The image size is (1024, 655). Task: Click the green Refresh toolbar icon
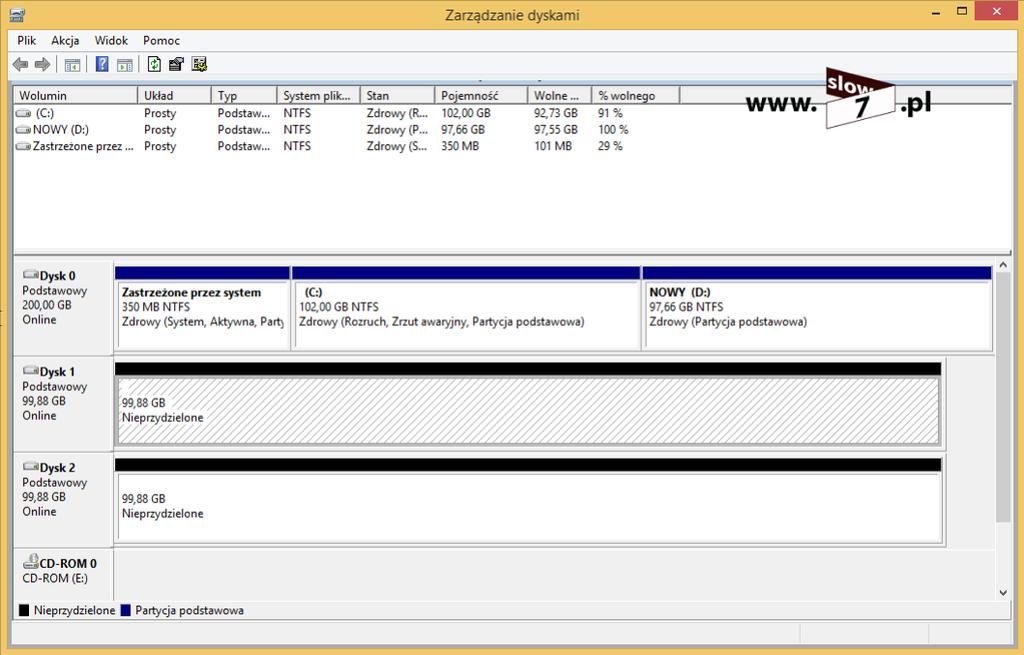tap(154, 64)
